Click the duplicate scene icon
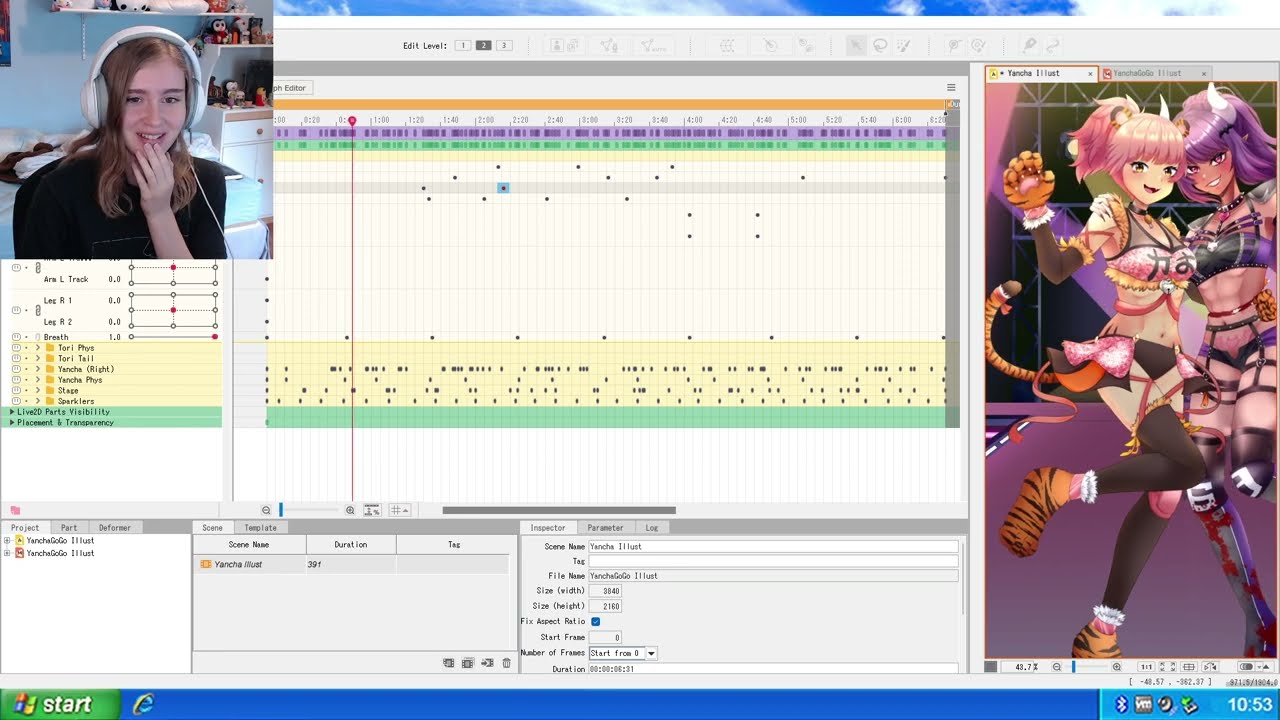This screenshot has height=720, width=1280. click(x=468, y=663)
